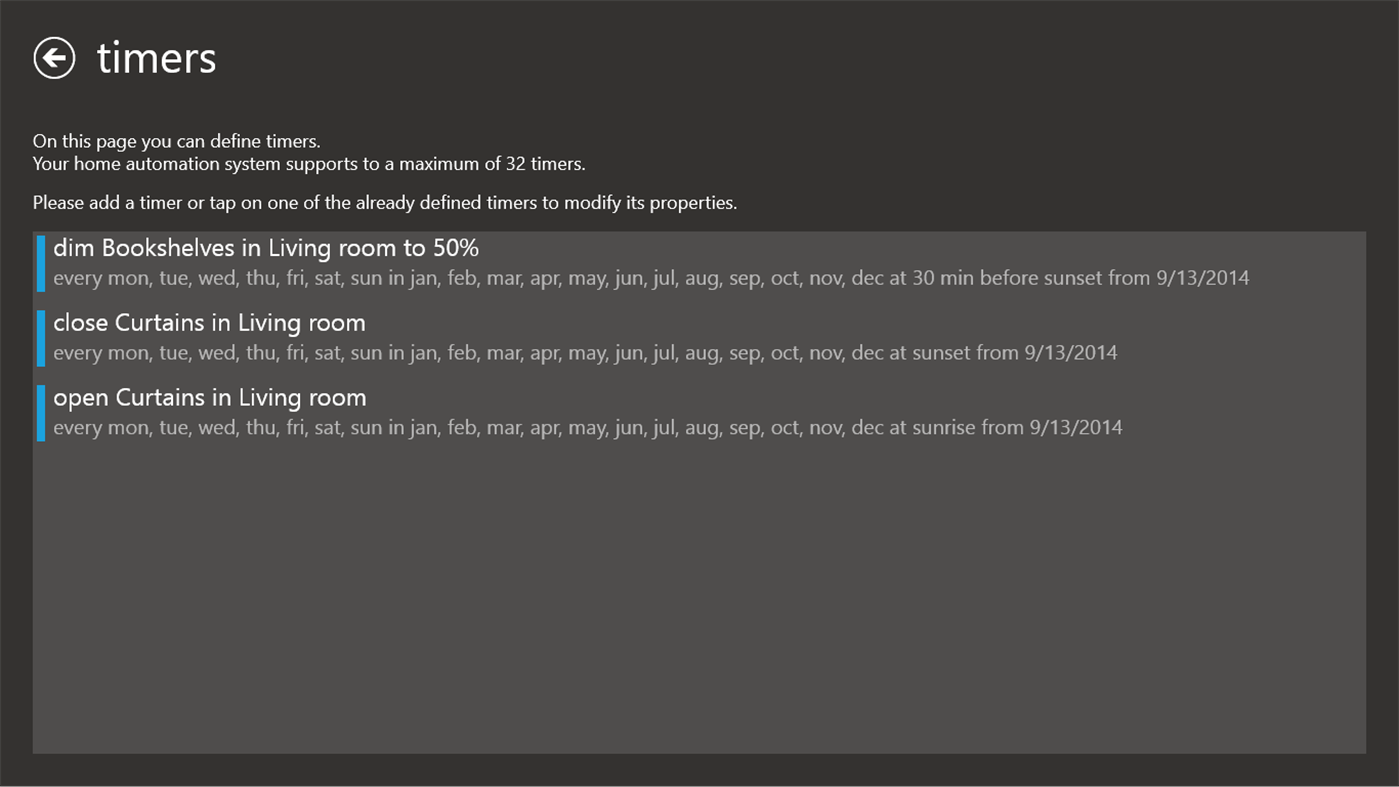Tap the arrow inside the back button
This screenshot has height=787, width=1399.
54,57
